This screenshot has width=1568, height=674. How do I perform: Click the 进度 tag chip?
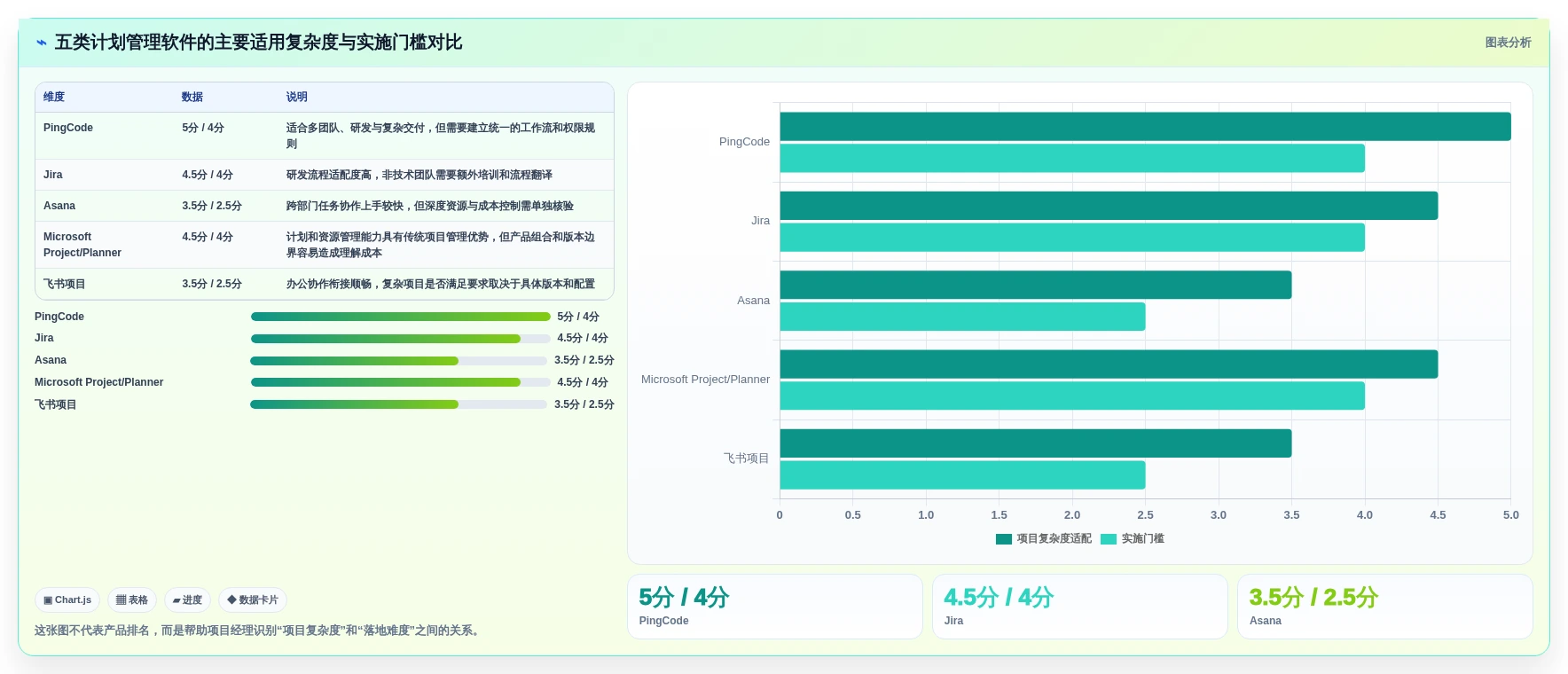[187, 600]
